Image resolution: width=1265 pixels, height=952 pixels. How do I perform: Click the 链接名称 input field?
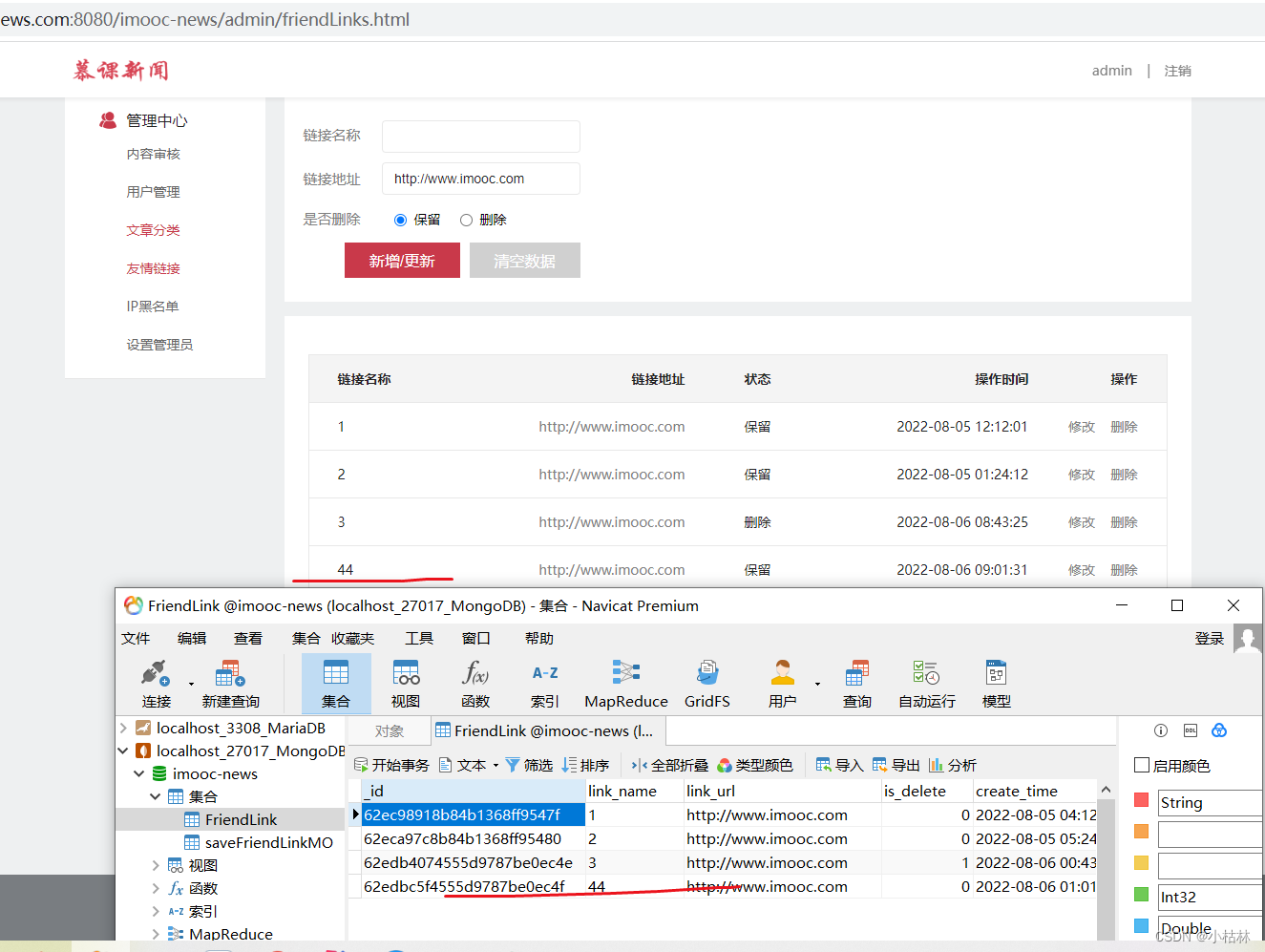pos(480,137)
